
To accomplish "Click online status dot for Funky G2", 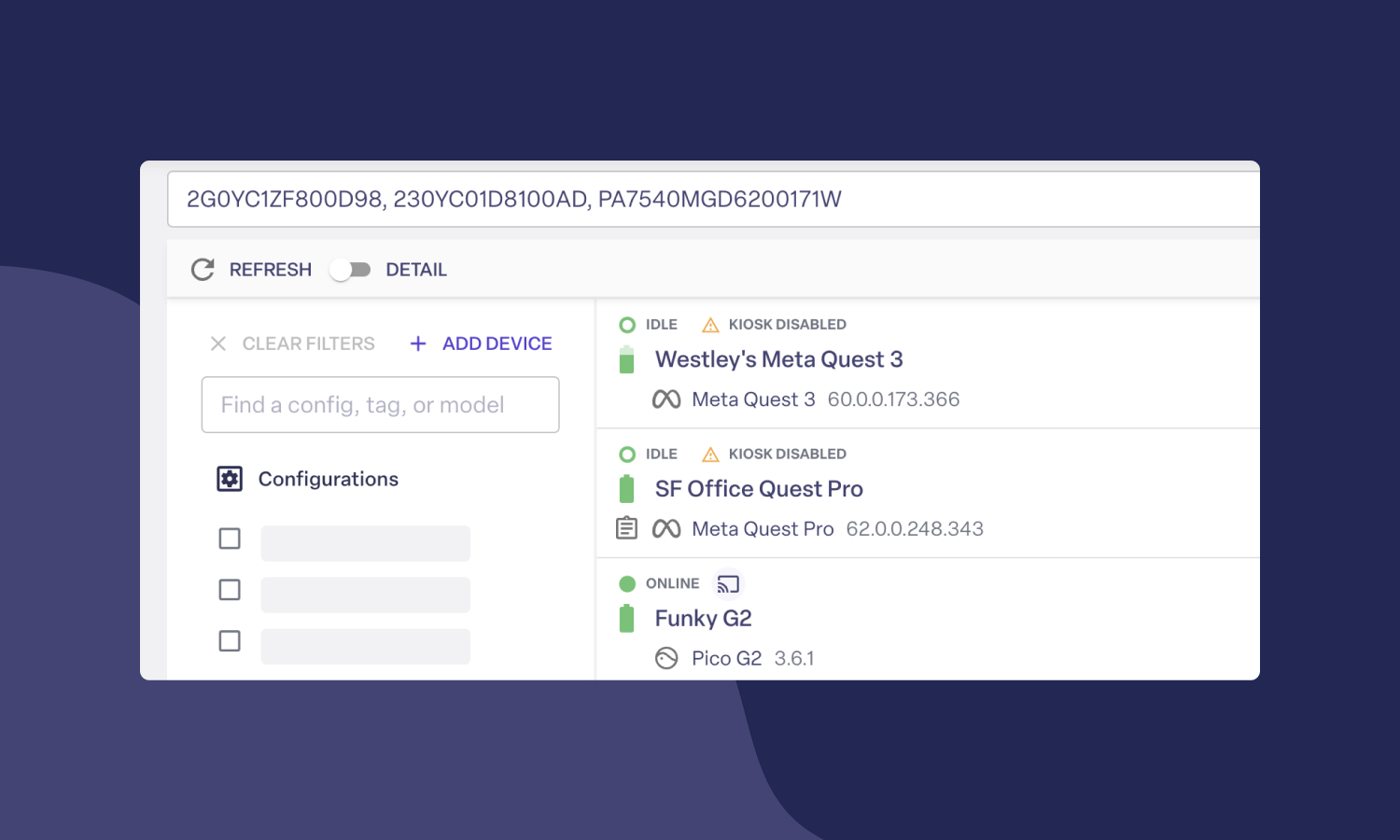I will pos(627,584).
